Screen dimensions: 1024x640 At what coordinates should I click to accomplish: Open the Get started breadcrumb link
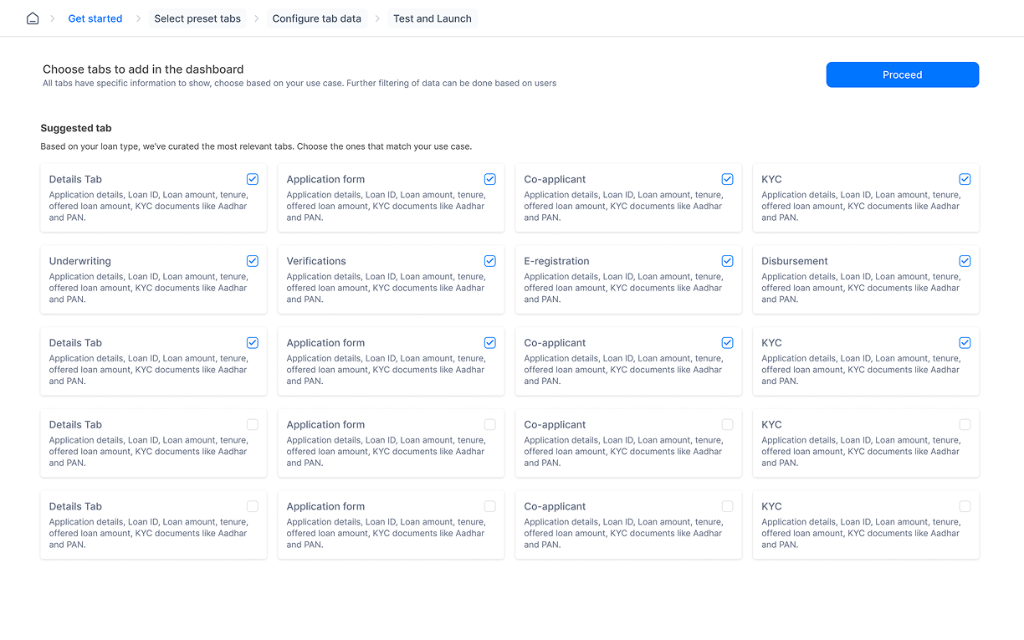click(95, 18)
